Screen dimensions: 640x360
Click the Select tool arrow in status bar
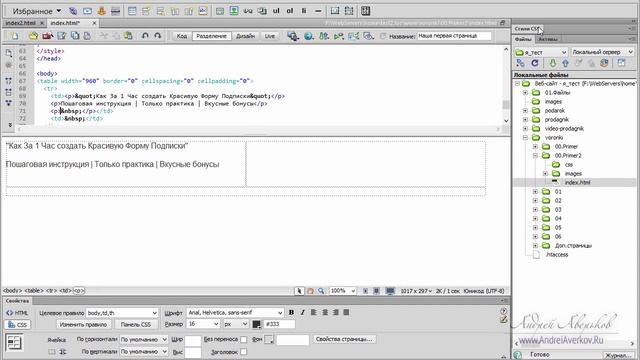[299, 291]
